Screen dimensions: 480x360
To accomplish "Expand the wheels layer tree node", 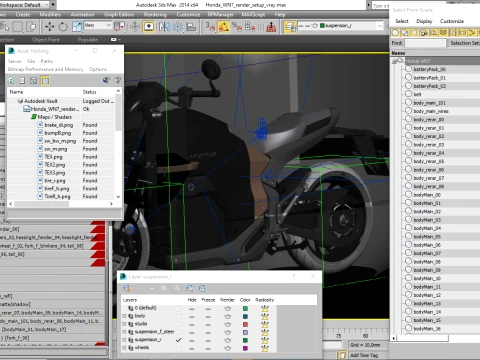I will click(x=124, y=348).
